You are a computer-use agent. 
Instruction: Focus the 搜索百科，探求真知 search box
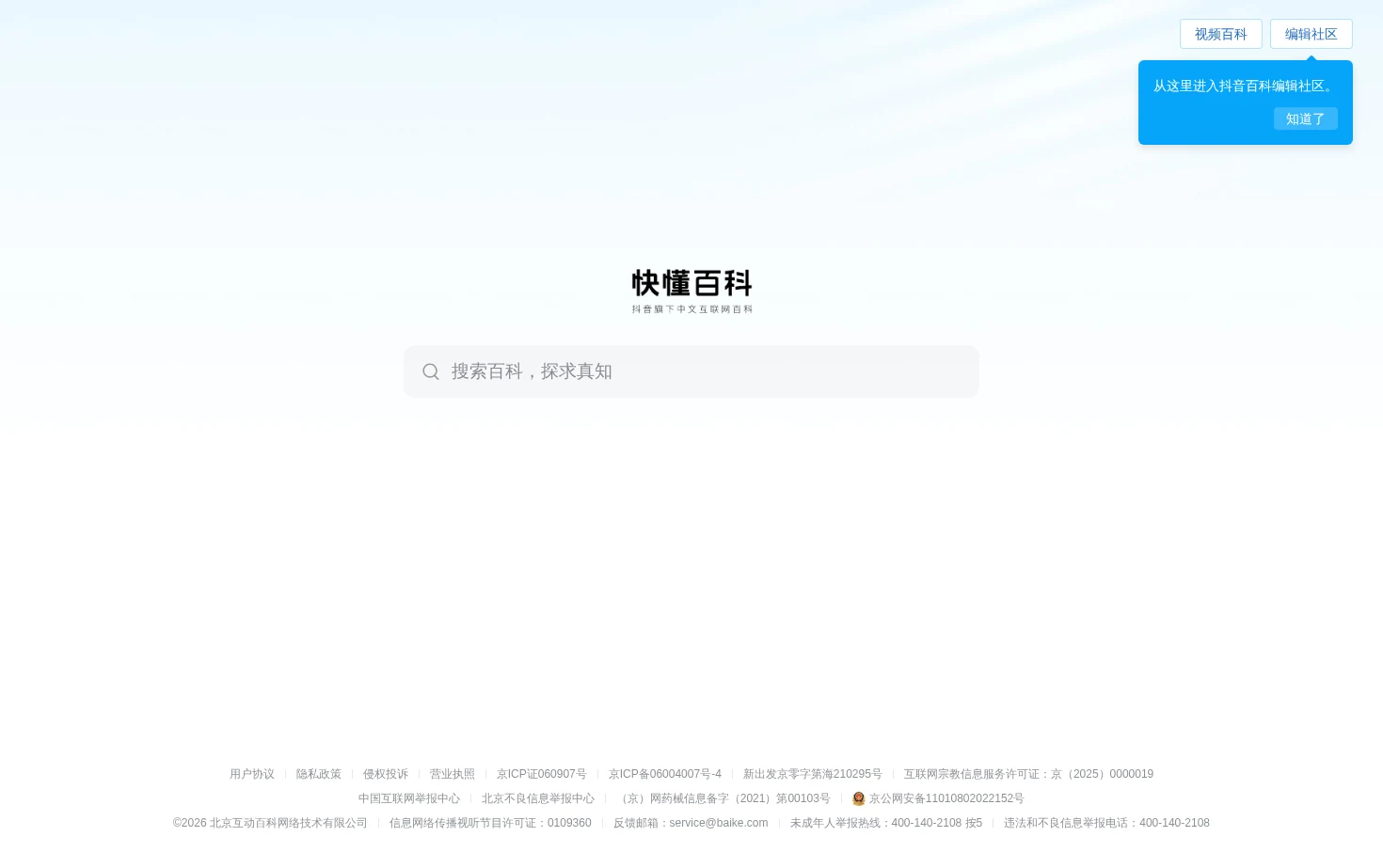691,371
